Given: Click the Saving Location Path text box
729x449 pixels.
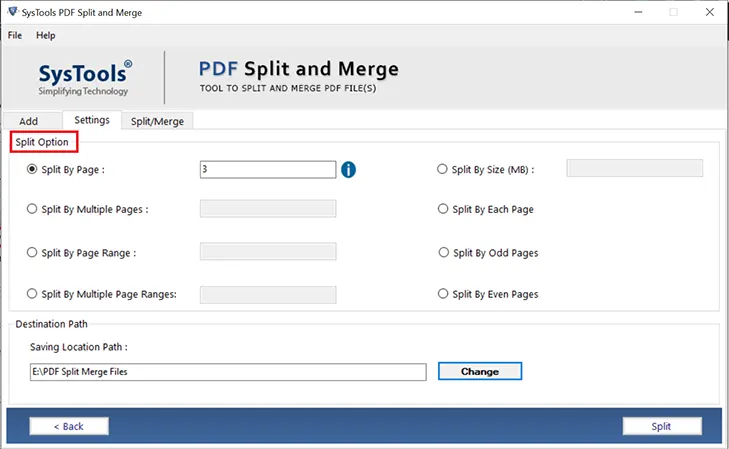Looking at the screenshot, I should pos(228,372).
